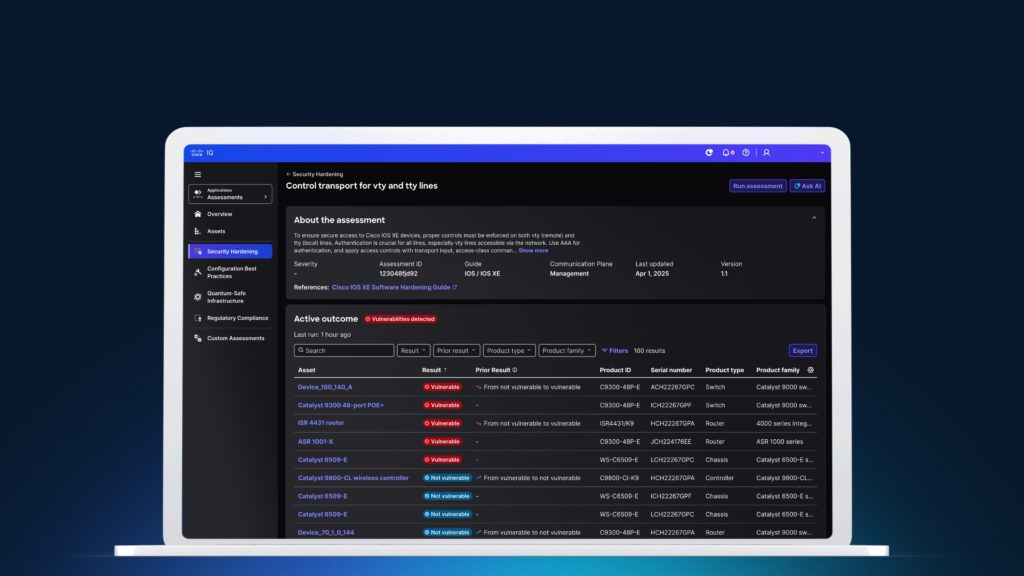Image resolution: width=1024 pixels, height=576 pixels.
Task: Collapse the About the assessment panel
Action: (813, 218)
